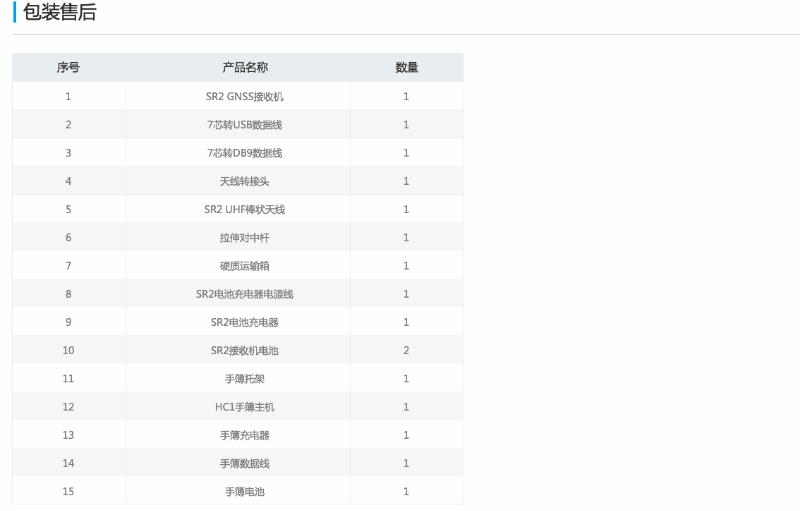Select the 拉伸对中杆 product name

coord(245,237)
